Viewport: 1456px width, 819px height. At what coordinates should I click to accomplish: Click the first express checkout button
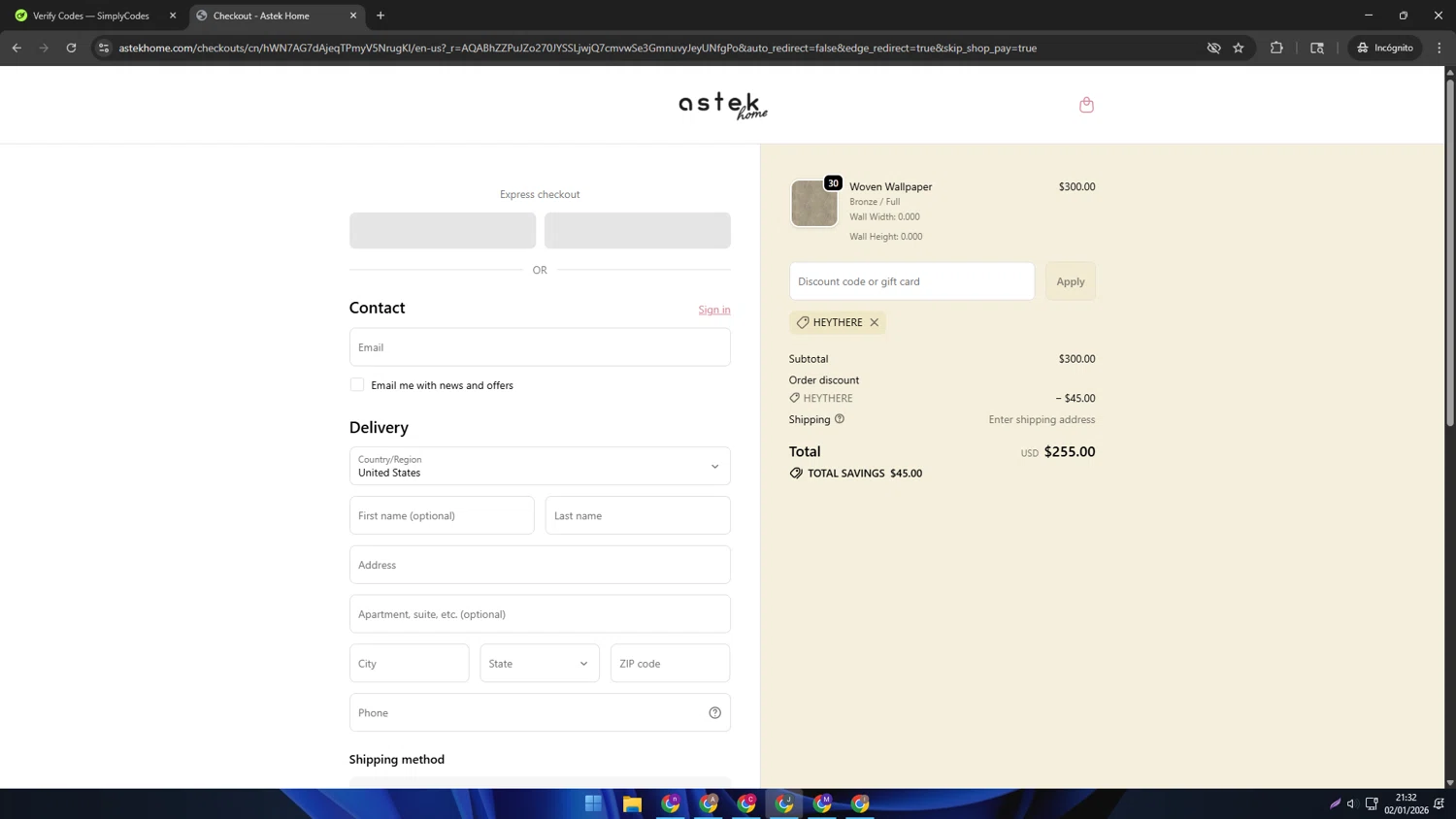(443, 231)
